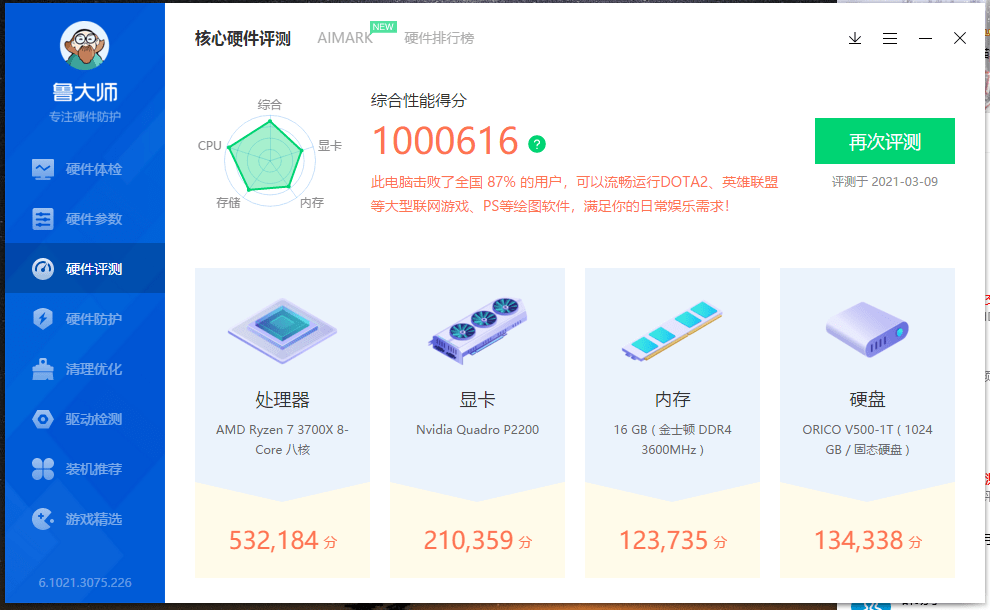Click ORICO V500-1T disk description
Viewport: 990px width, 610px height.
868,440
